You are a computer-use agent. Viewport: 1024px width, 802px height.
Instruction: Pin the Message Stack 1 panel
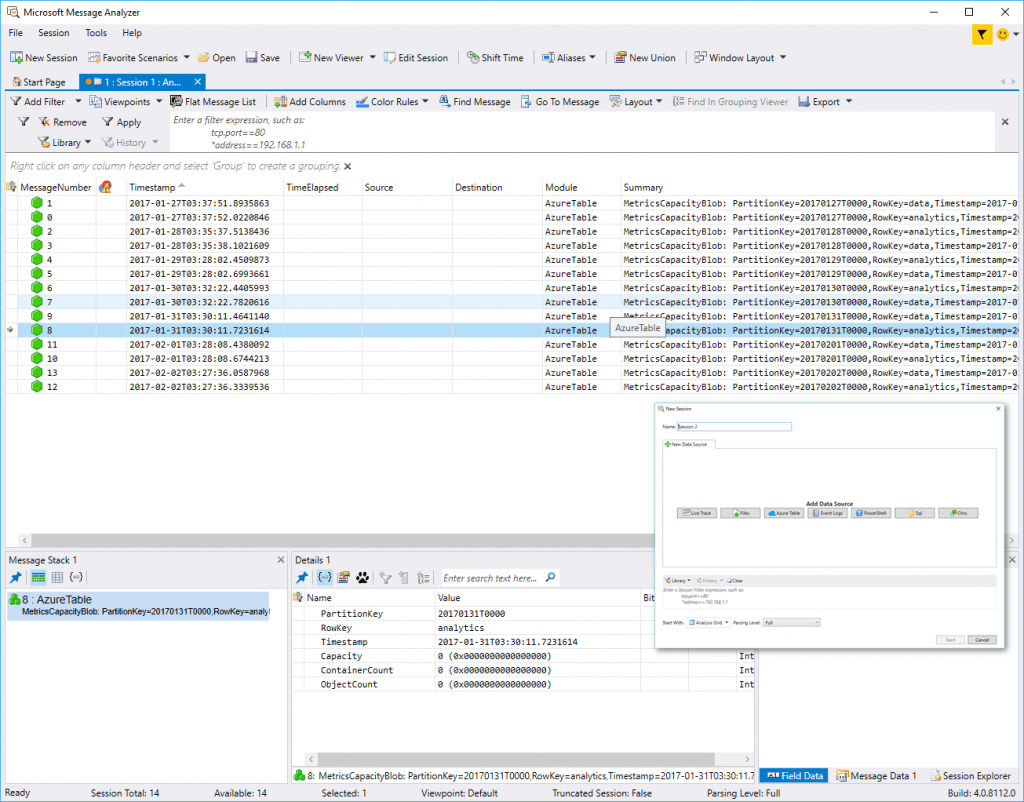pyautogui.click(x=14, y=577)
